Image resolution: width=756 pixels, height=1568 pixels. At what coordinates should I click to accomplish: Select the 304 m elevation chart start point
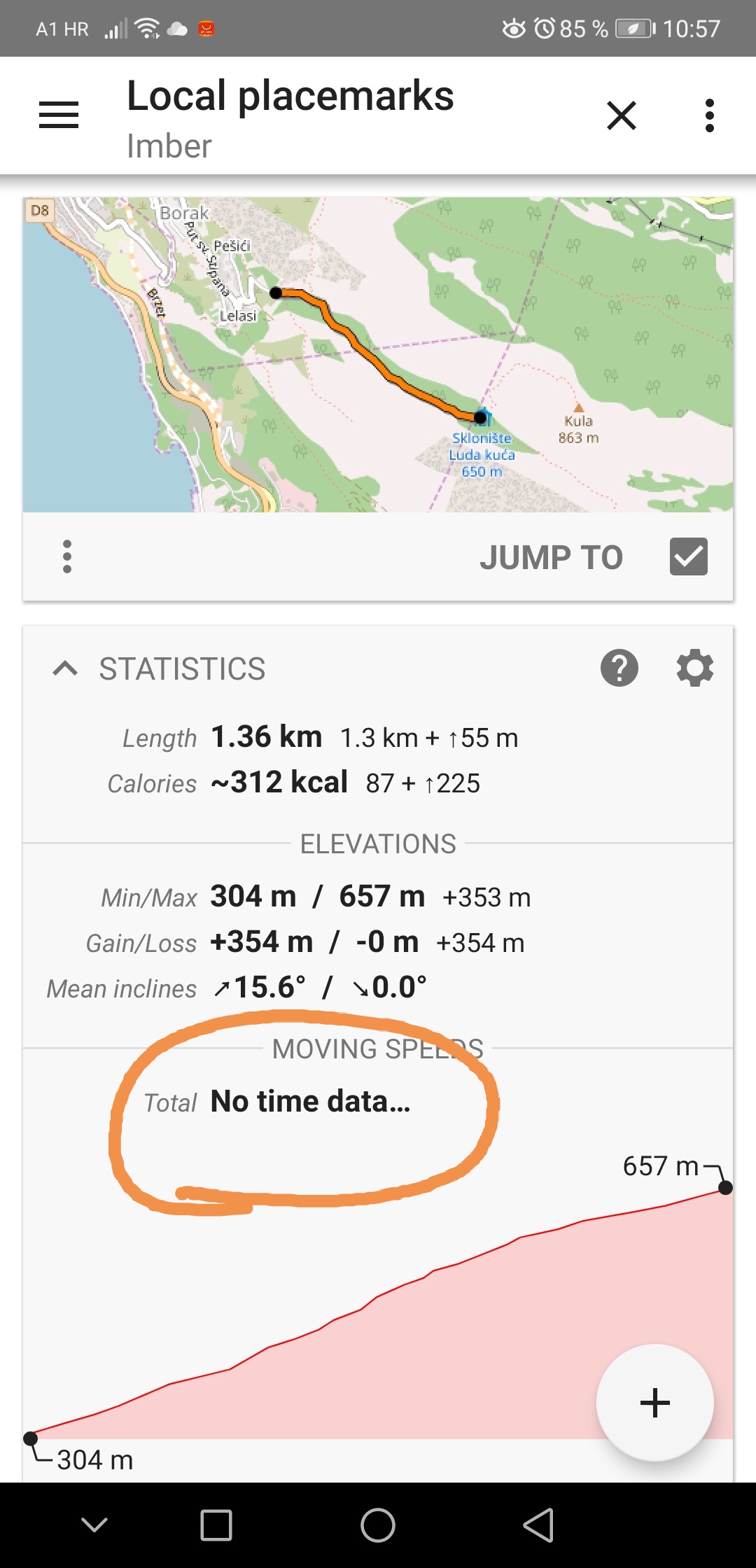tap(30, 1438)
